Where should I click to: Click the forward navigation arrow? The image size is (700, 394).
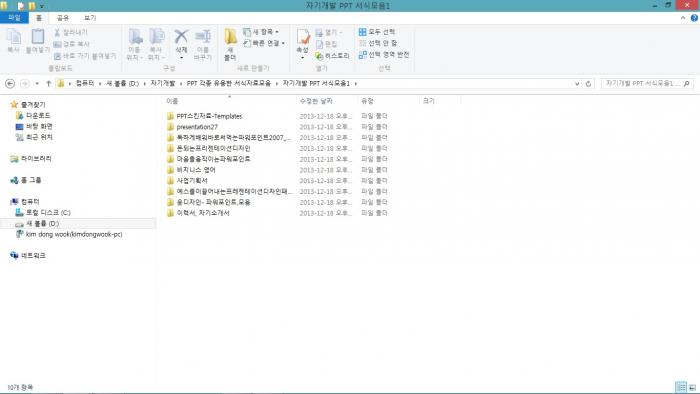tap(25, 83)
